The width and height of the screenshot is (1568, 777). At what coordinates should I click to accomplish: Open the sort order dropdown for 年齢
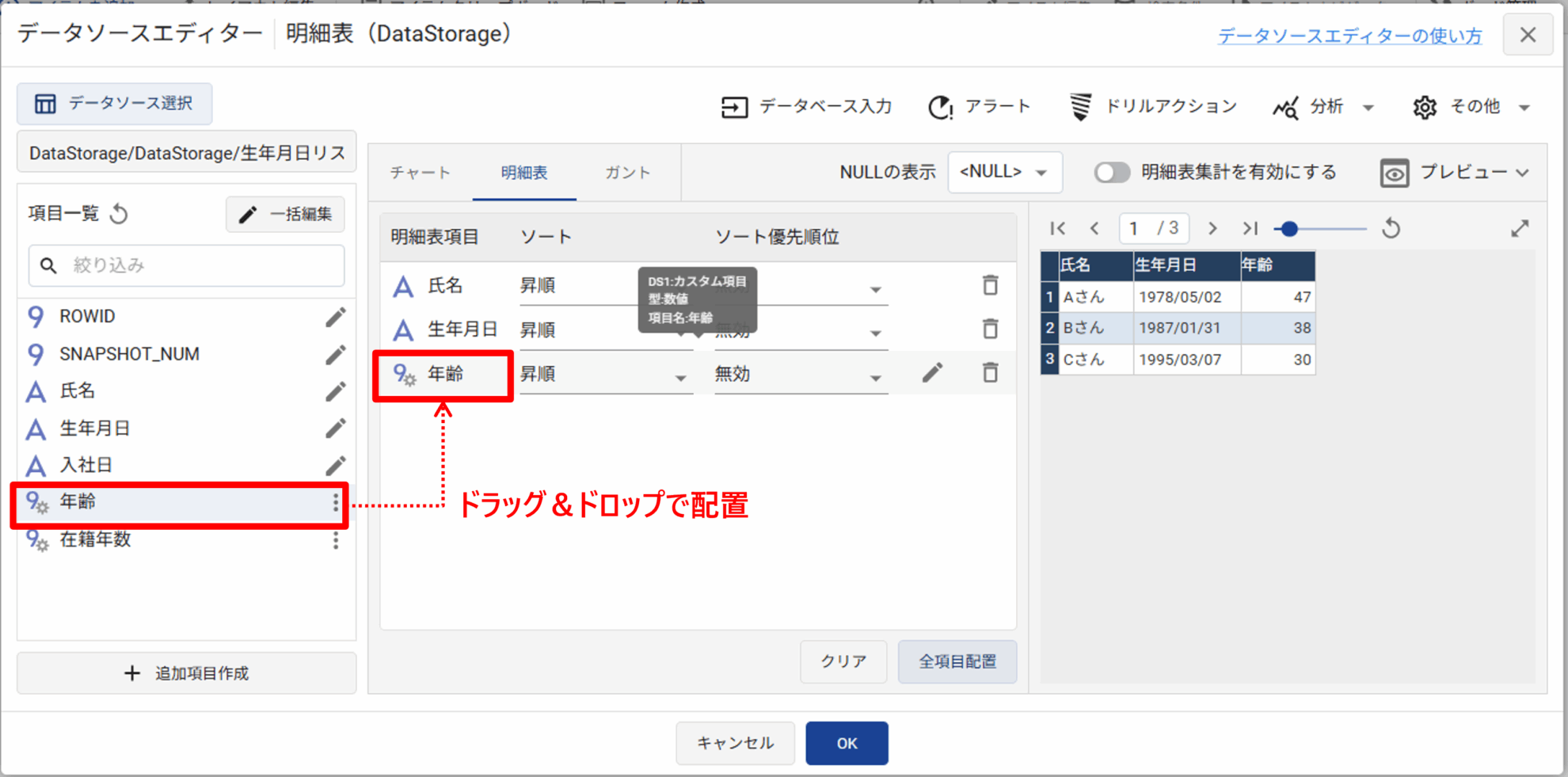(x=603, y=375)
